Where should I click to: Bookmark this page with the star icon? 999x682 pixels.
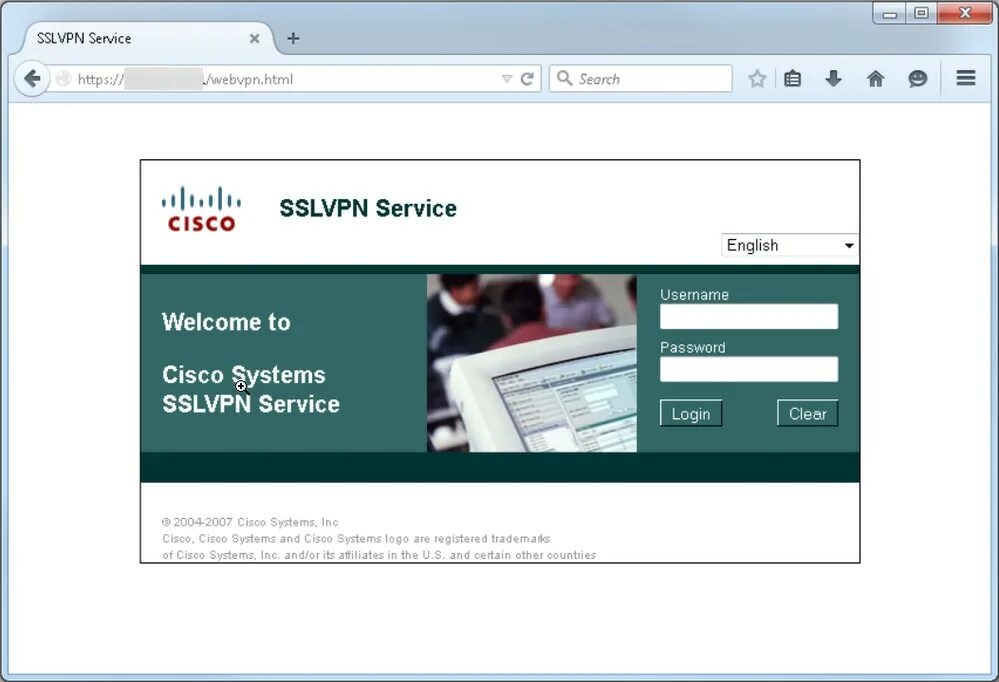point(757,79)
